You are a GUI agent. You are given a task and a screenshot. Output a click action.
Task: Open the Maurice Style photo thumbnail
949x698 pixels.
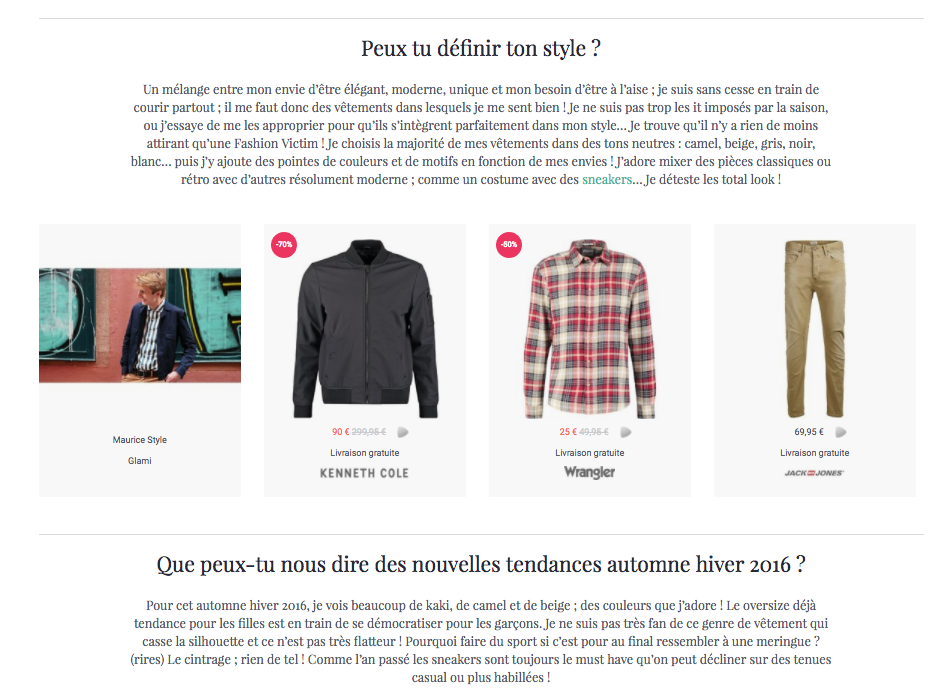[x=140, y=326]
